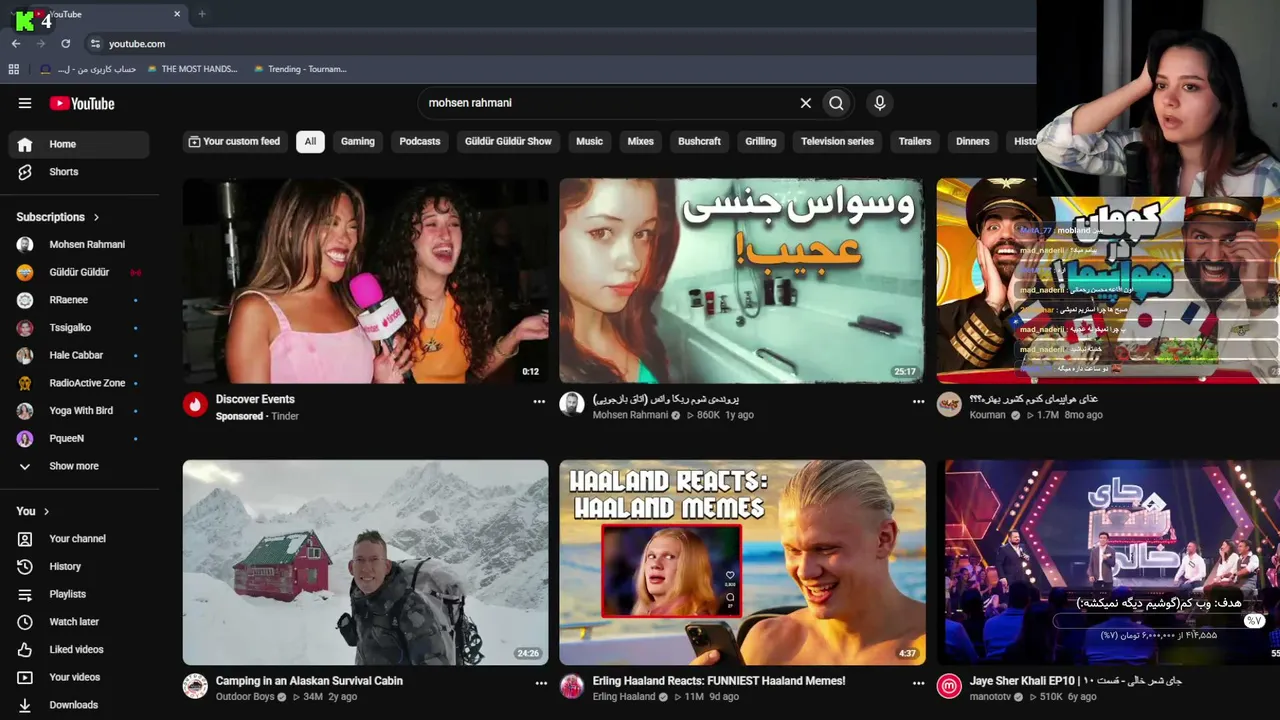
Task: Click into the mohsen rahmani search field
Action: click(x=610, y=103)
